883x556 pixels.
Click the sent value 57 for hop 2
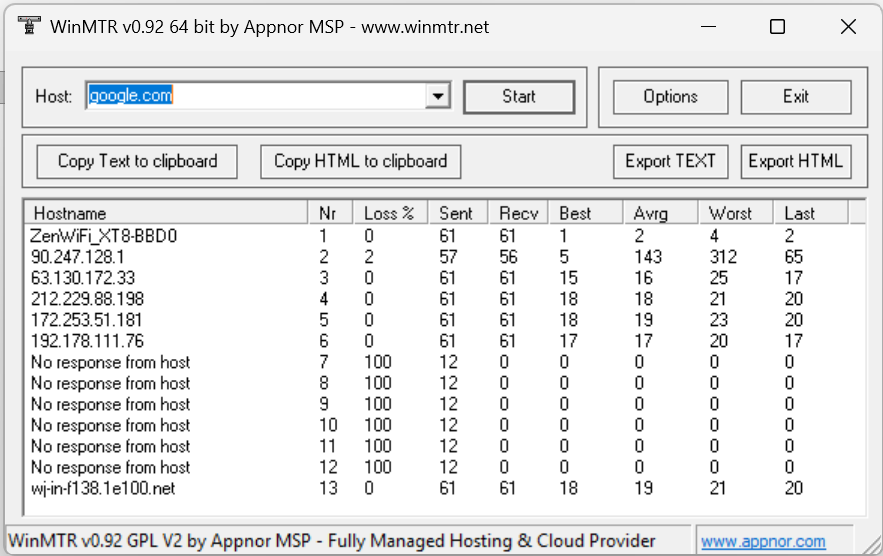click(448, 257)
